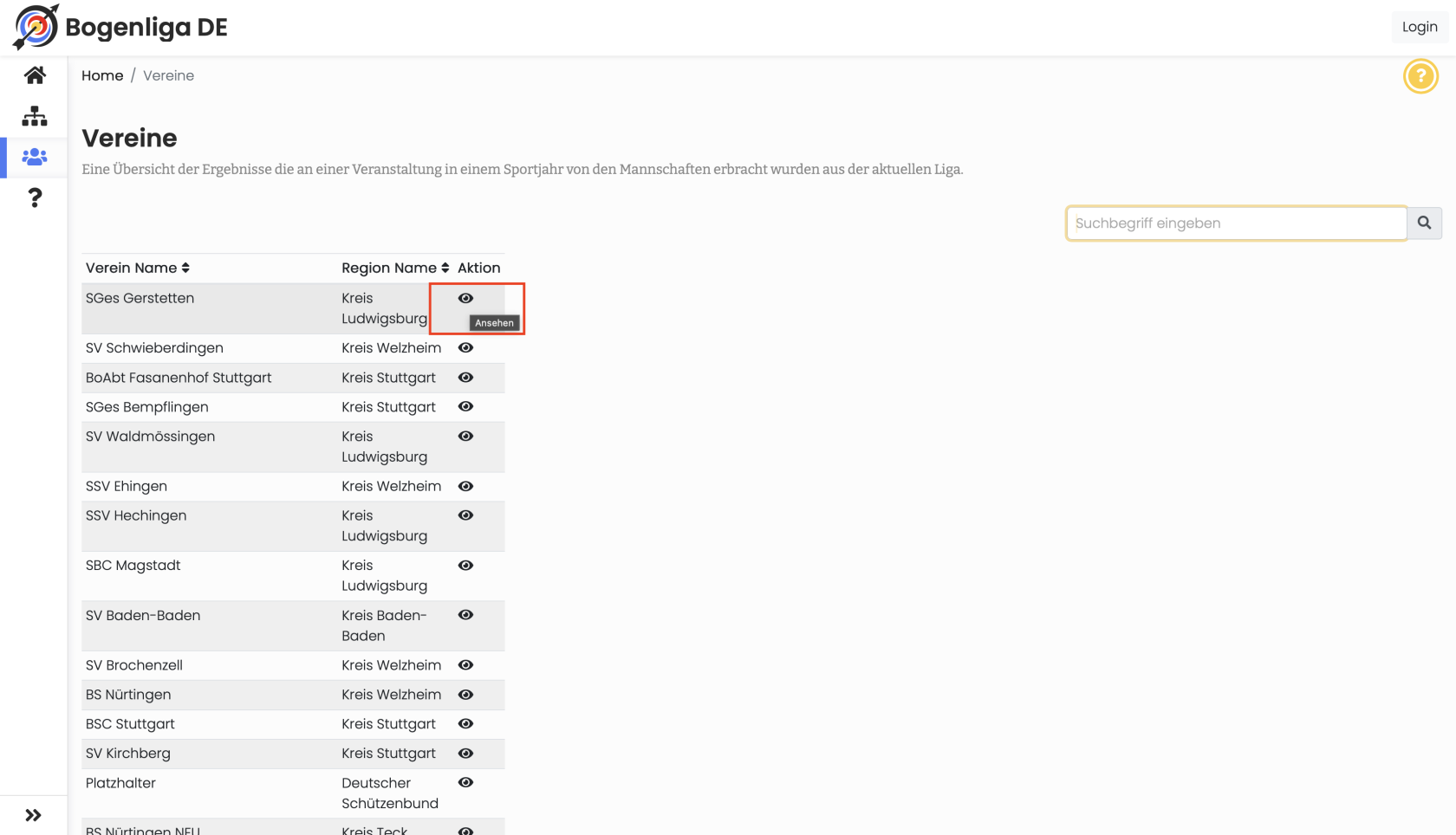Select SV Baden-Baden club name
The width and height of the screenshot is (1456, 835).
click(143, 615)
